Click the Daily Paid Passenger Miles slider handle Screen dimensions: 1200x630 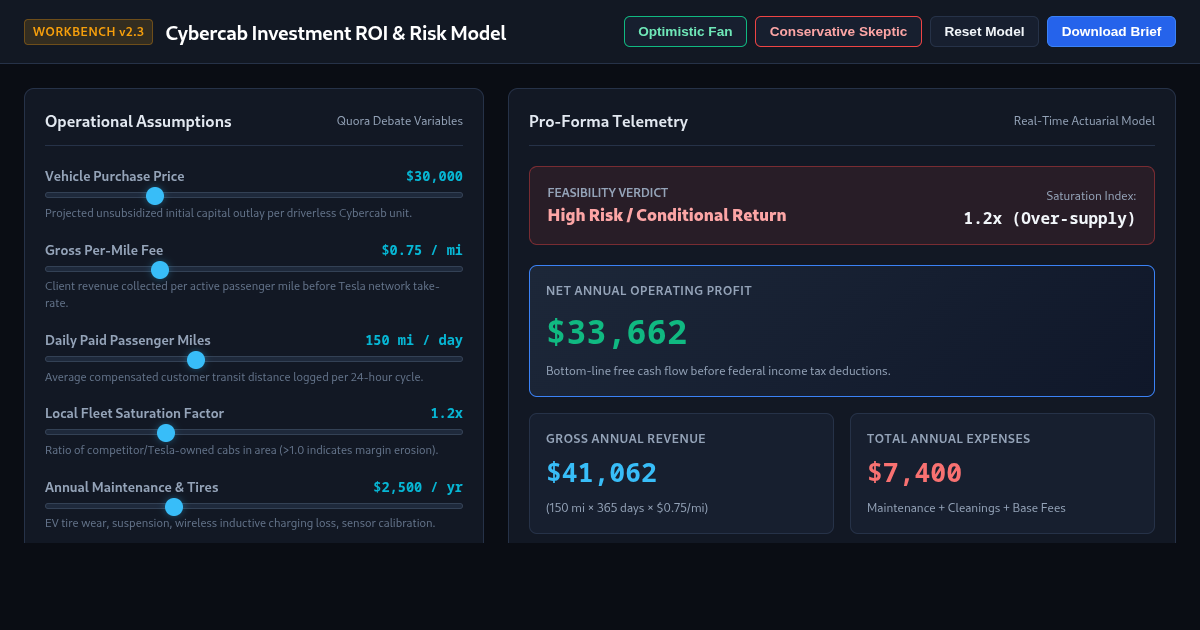[x=196, y=359]
